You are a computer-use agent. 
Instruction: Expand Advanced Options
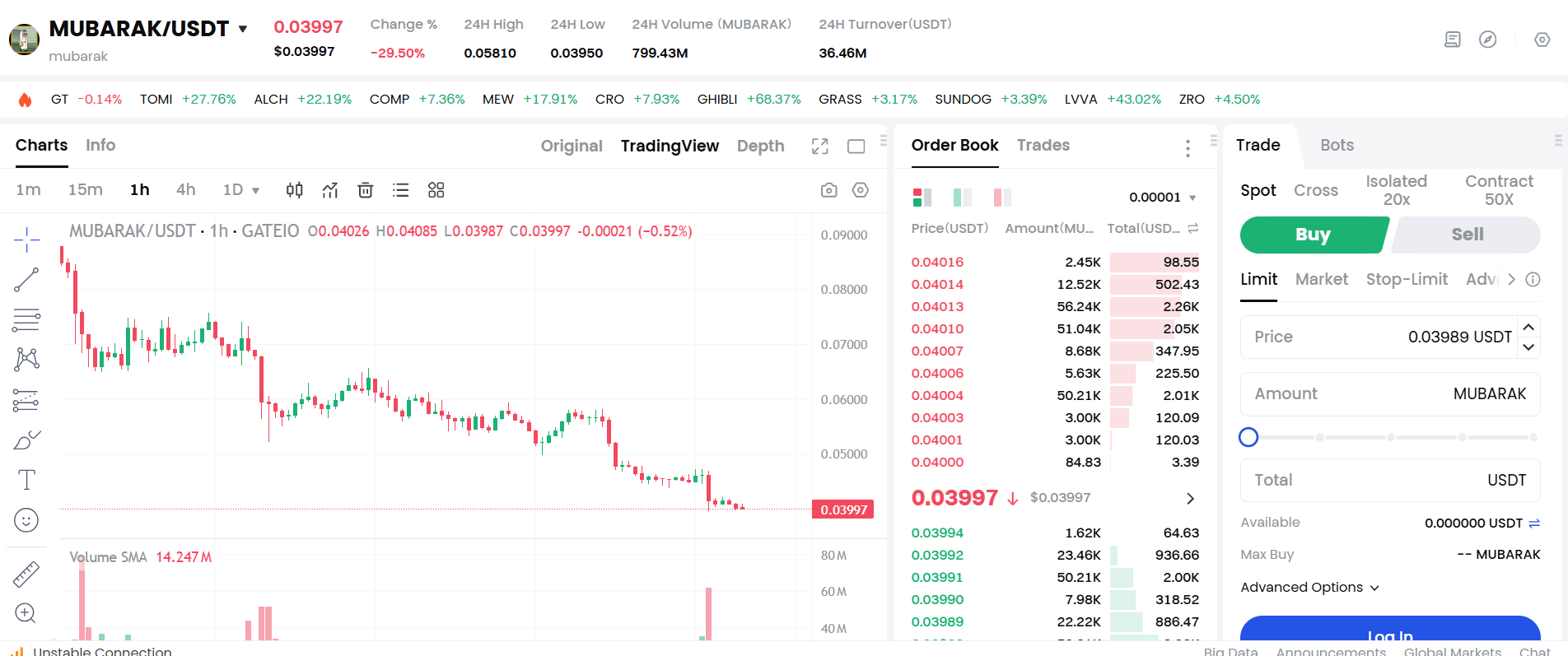point(1309,588)
